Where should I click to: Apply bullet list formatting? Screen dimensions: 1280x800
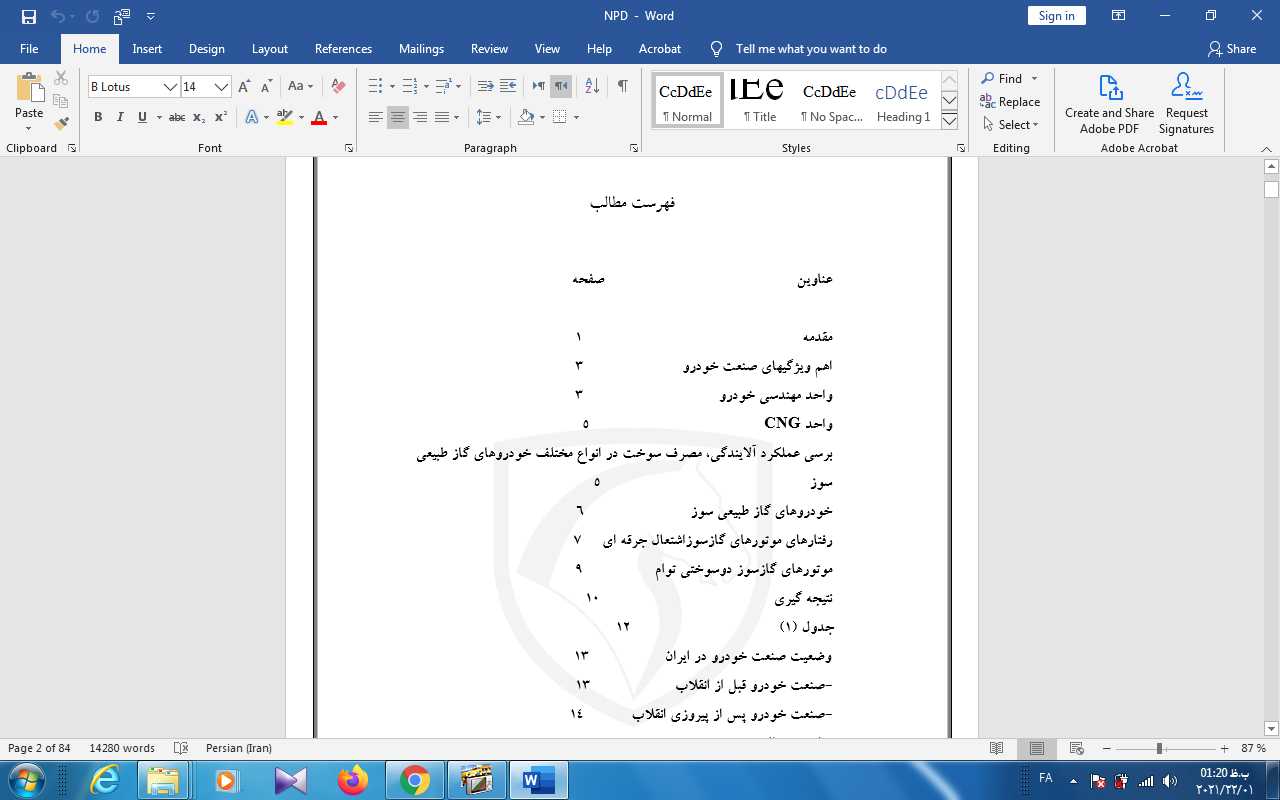(374, 87)
